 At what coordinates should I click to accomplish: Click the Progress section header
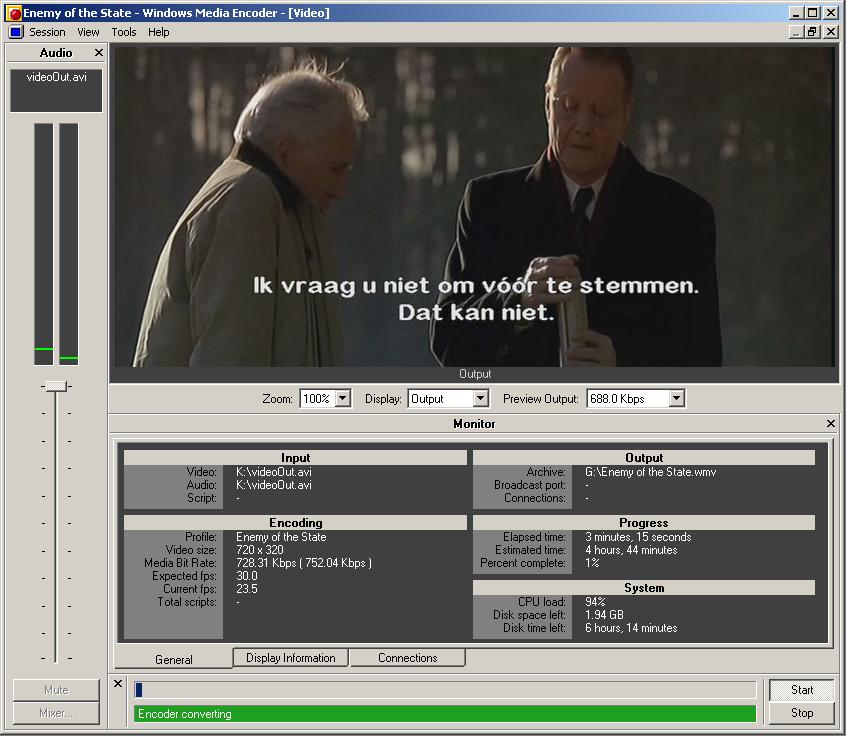[x=644, y=523]
